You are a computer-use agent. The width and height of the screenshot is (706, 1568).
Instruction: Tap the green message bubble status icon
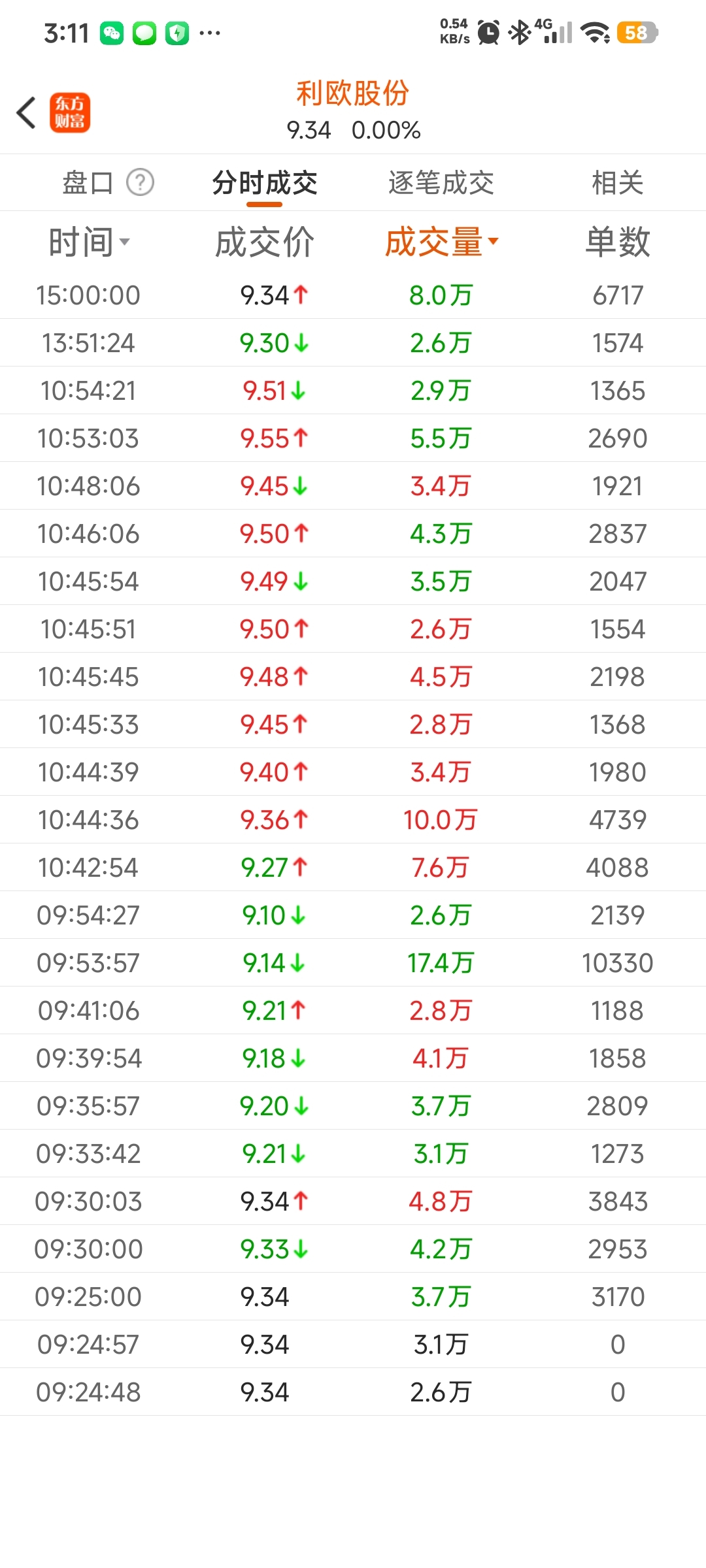144,33
